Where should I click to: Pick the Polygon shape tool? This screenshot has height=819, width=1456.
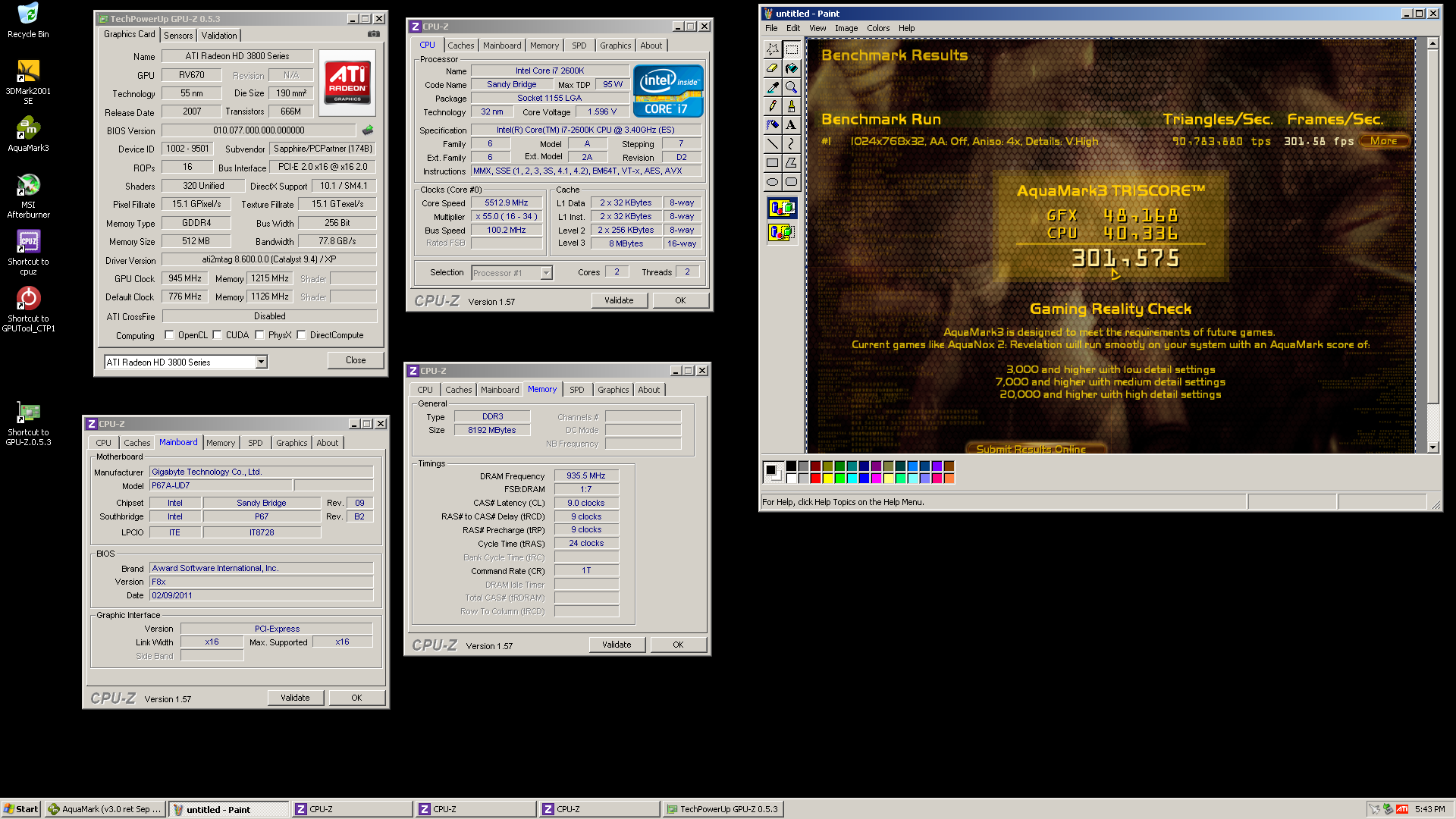tap(791, 163)
